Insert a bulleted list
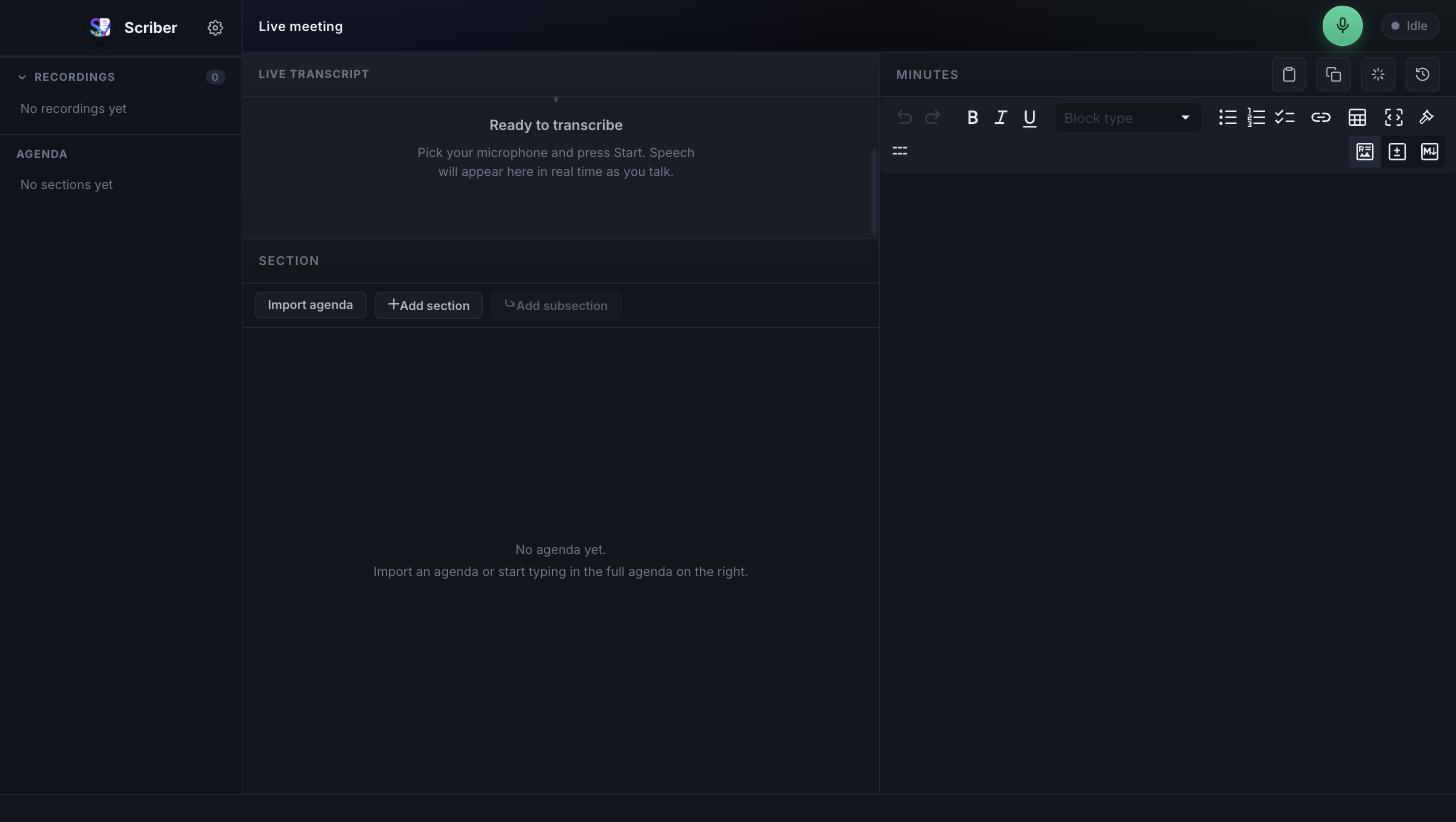Viewport: 1456px width, 822px height. [1227, 118]
